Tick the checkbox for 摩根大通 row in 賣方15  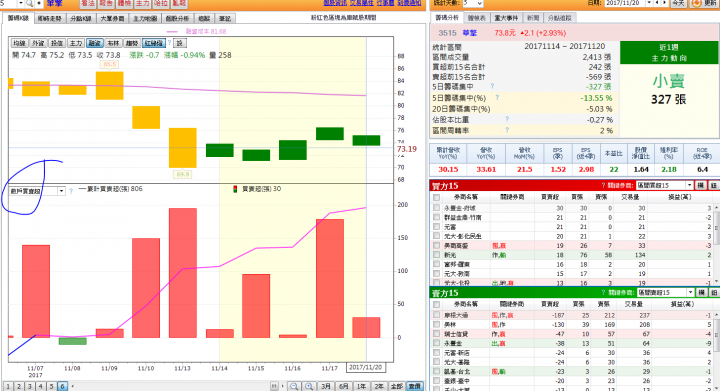[436, 315]
